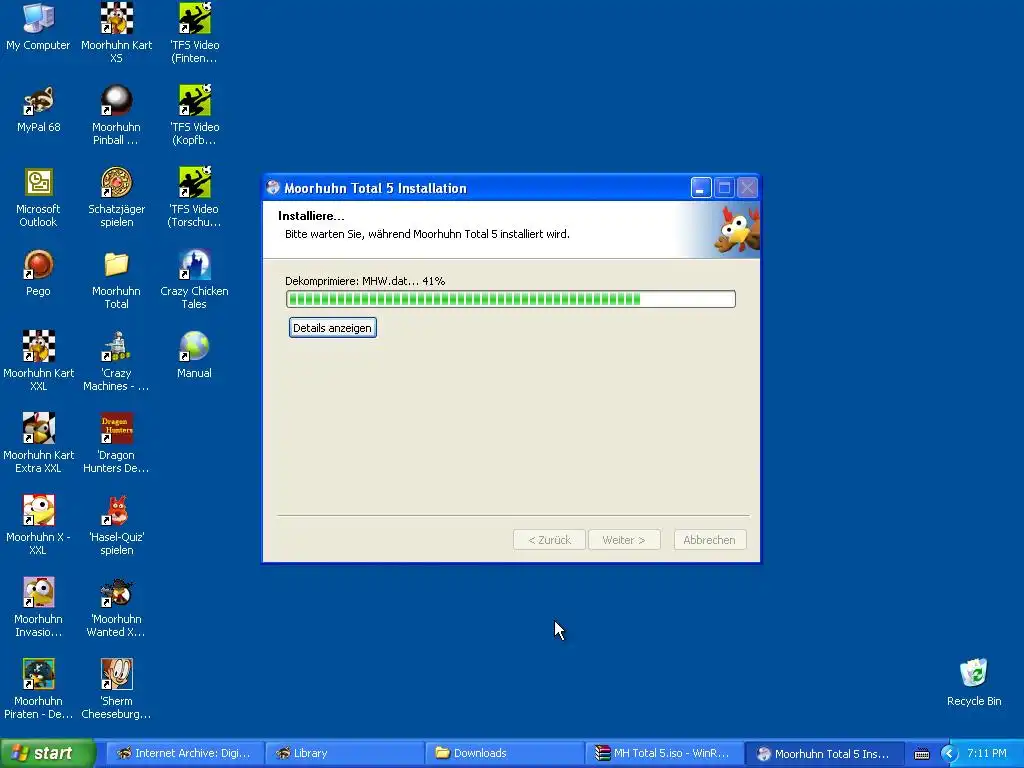Screen dimensions: 1024x768
Task: Expand hidden system tray icons arrow
Action: tap(949, 754)
